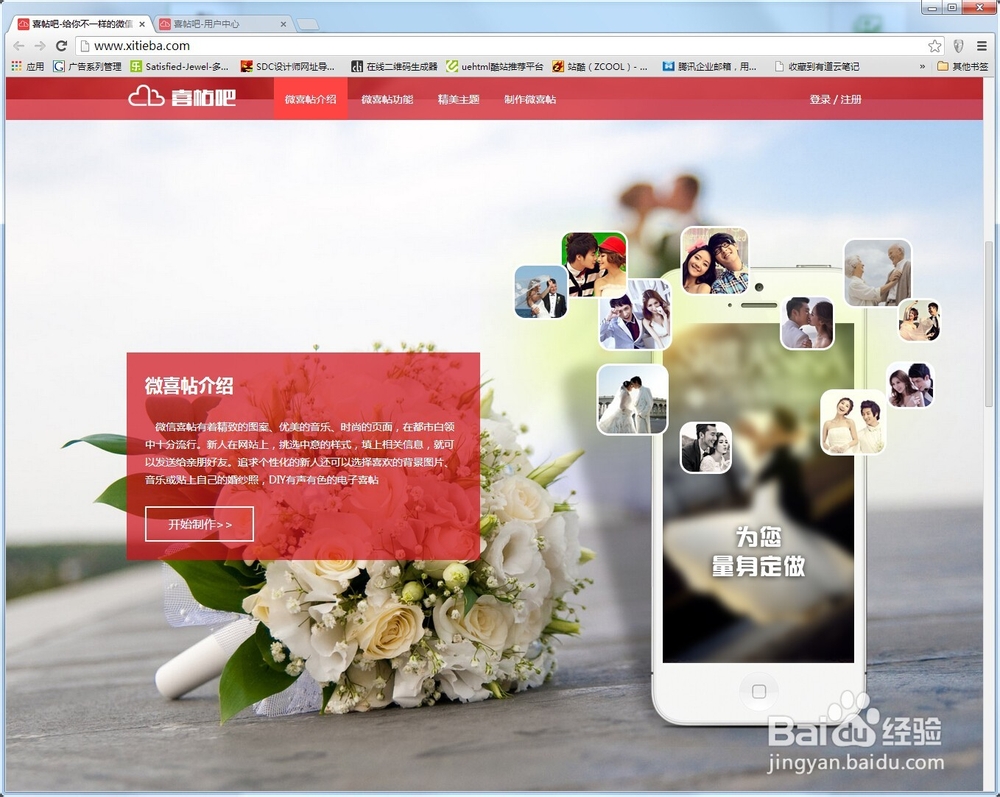Open the 精美主题 nav item
Screen dimensions: 1000x797
[458, 99]
